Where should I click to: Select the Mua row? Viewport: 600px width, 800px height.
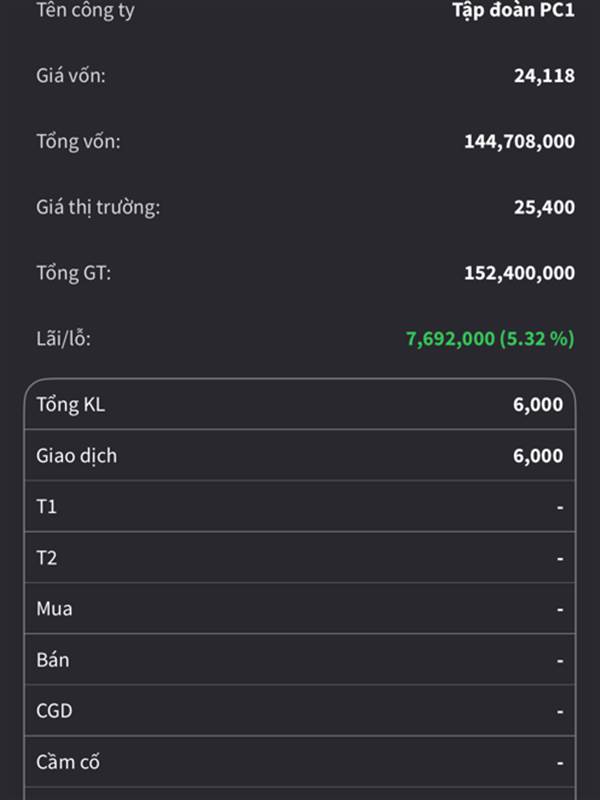(300, 609)
